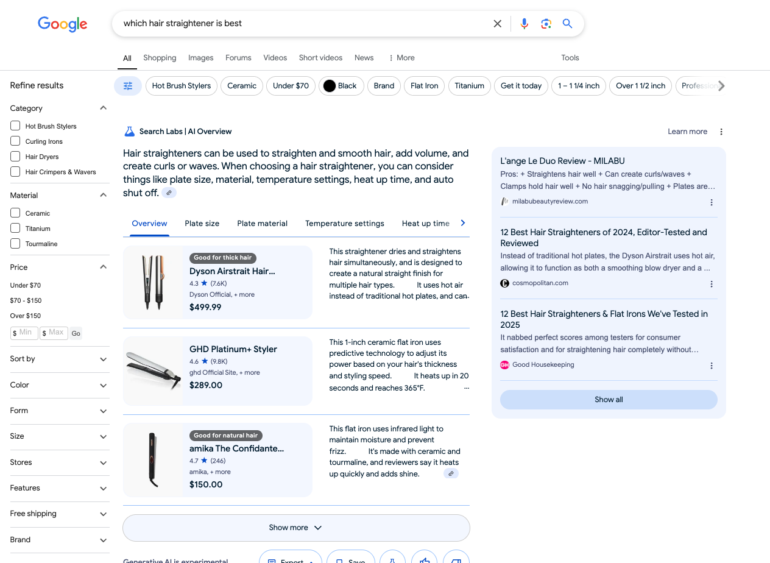
Task: Click the Go button for price range
Action: pyautogui.click(x=76, y=333)
